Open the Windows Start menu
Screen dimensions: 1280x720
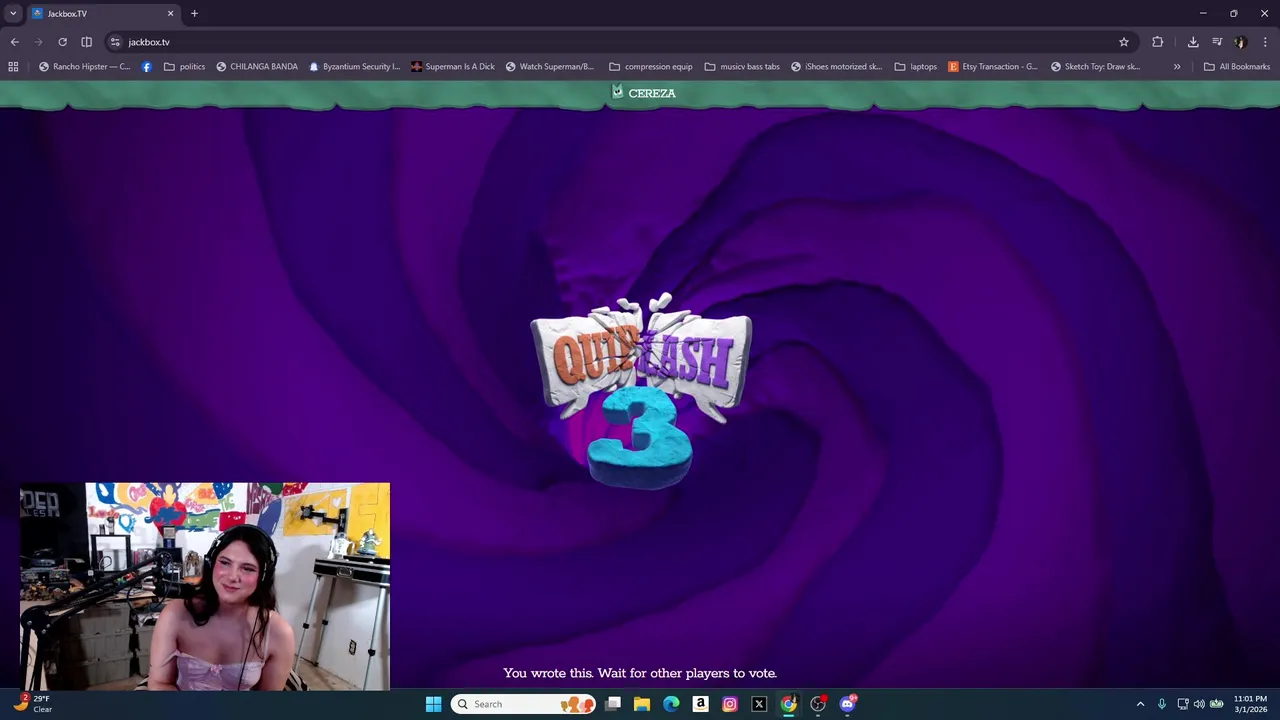(433, 704)
